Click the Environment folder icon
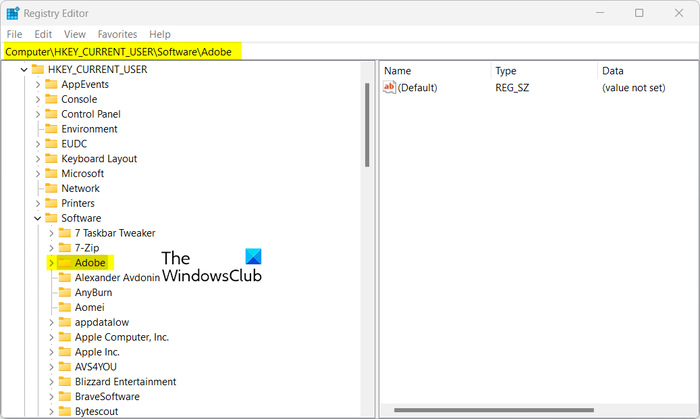700x419 pixels. pos(51,129)
